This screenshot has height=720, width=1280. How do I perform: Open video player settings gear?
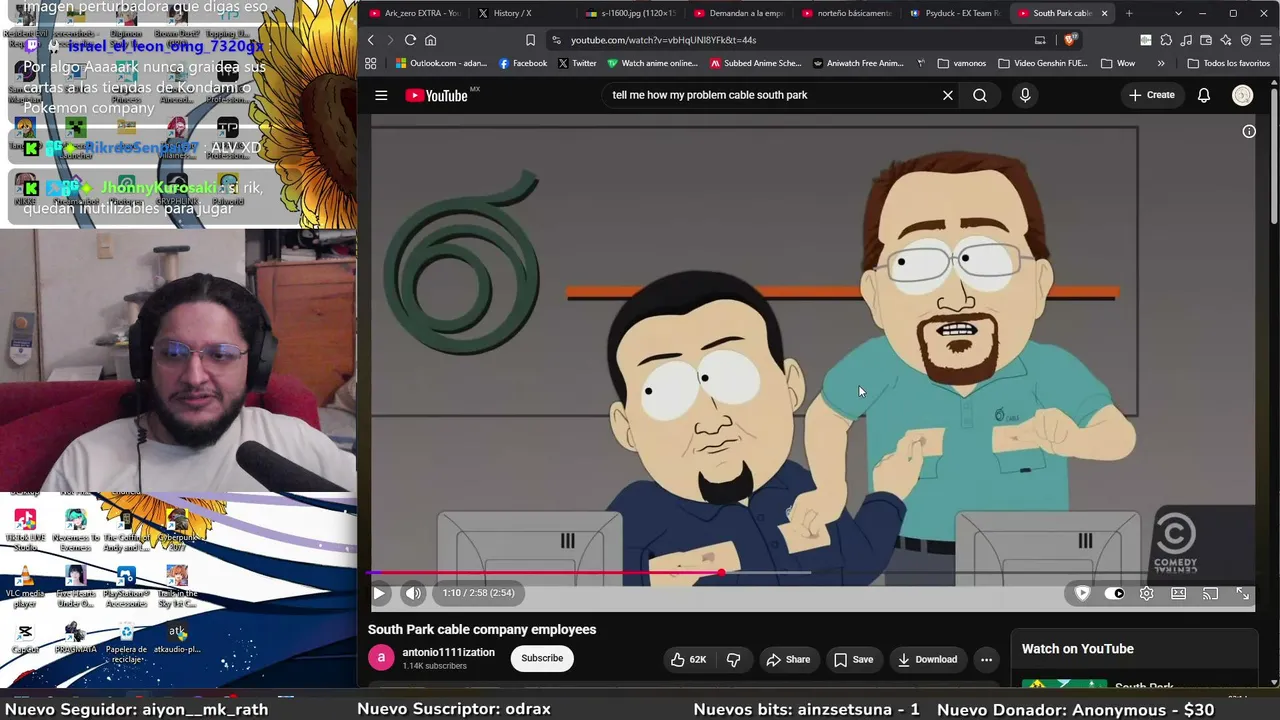coord(1147,593)
